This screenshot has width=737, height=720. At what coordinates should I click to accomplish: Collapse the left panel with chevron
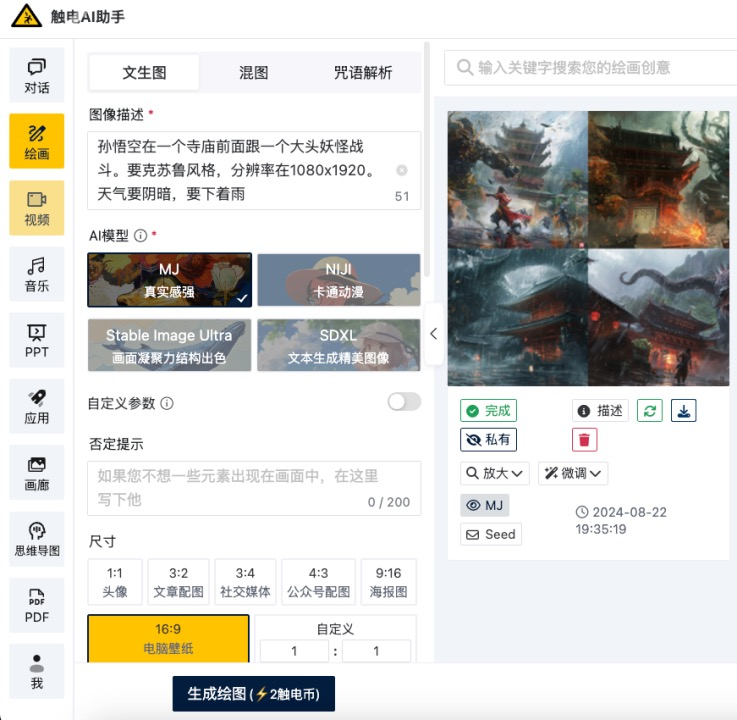(x=433, y=334)
